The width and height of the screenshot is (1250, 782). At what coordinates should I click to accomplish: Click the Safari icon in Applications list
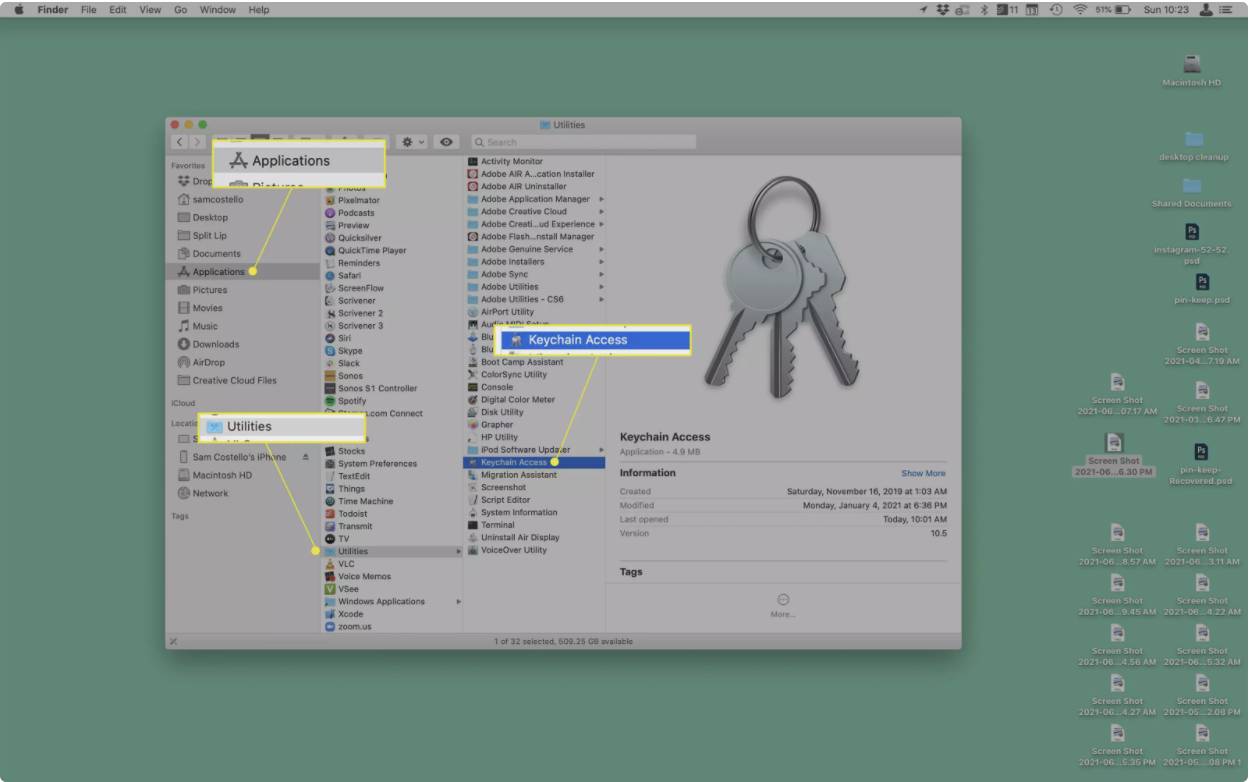(330, 276)
